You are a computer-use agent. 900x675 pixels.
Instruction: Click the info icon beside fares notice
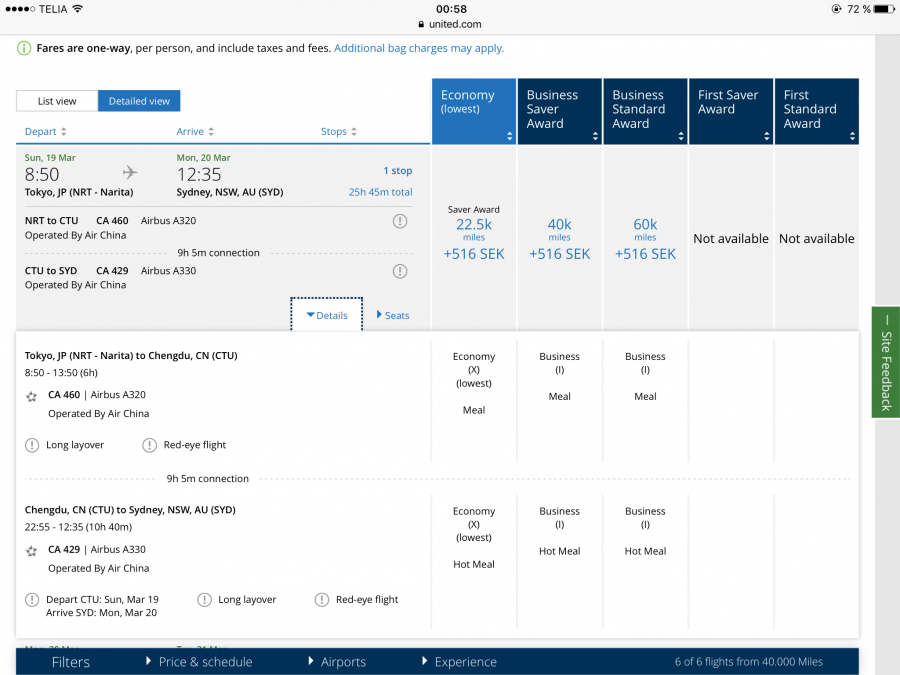pyautogui.click(x=24, y=48)
